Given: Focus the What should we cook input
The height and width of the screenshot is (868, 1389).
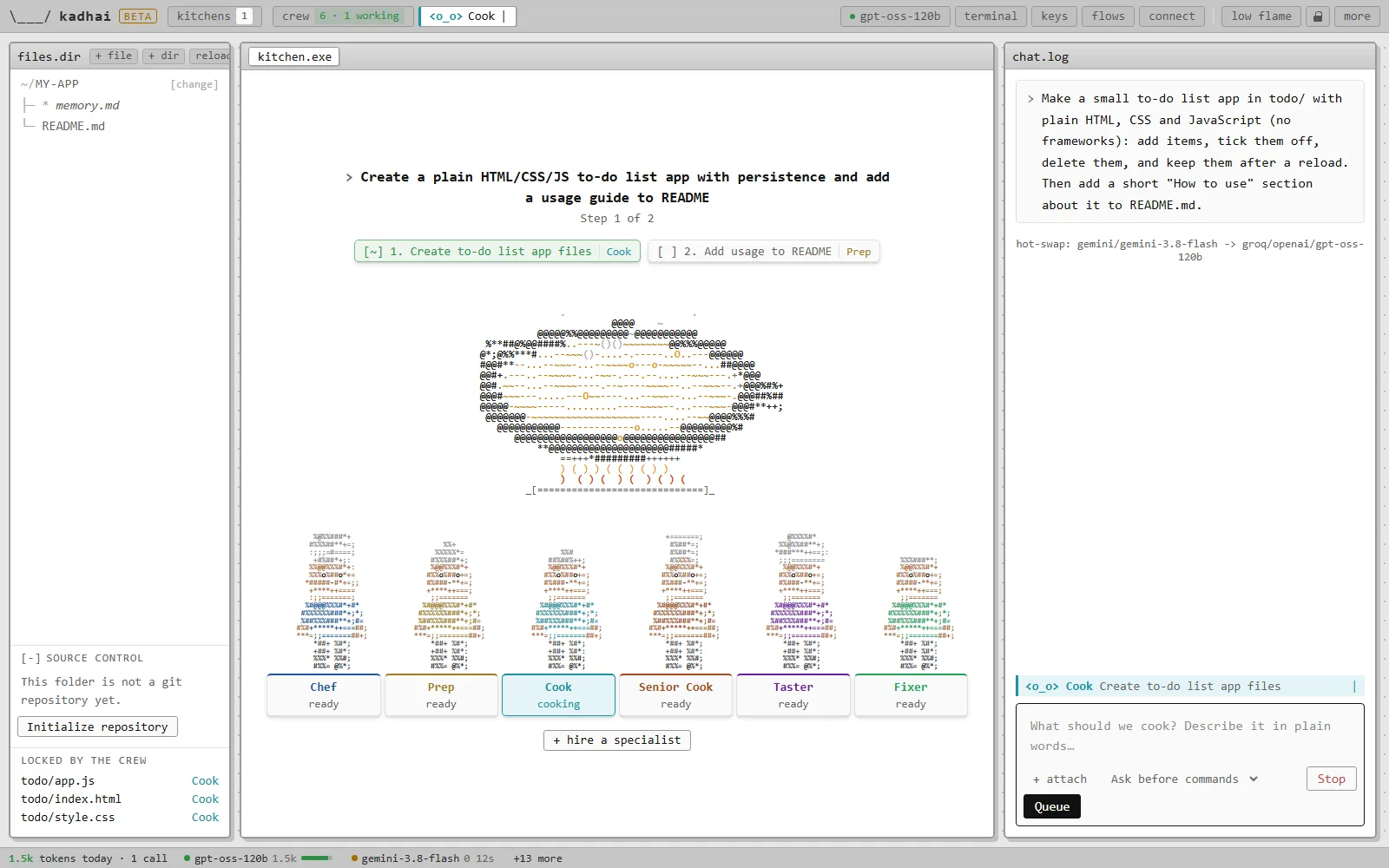Looking at the screenshot, I should [x=1189, y=736].
